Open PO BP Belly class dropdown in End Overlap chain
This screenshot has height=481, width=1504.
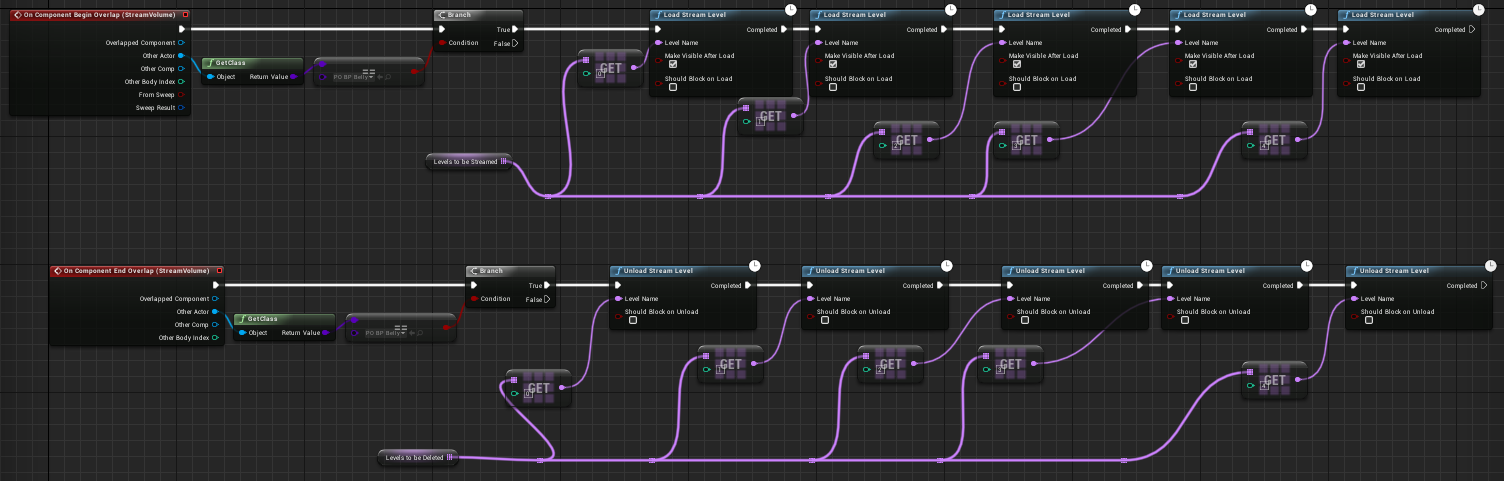coord(384,333)
